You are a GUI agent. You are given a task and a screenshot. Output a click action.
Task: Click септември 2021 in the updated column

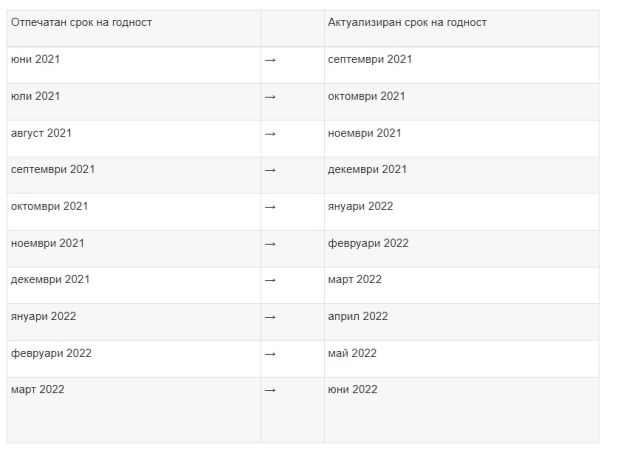[370, 60]
